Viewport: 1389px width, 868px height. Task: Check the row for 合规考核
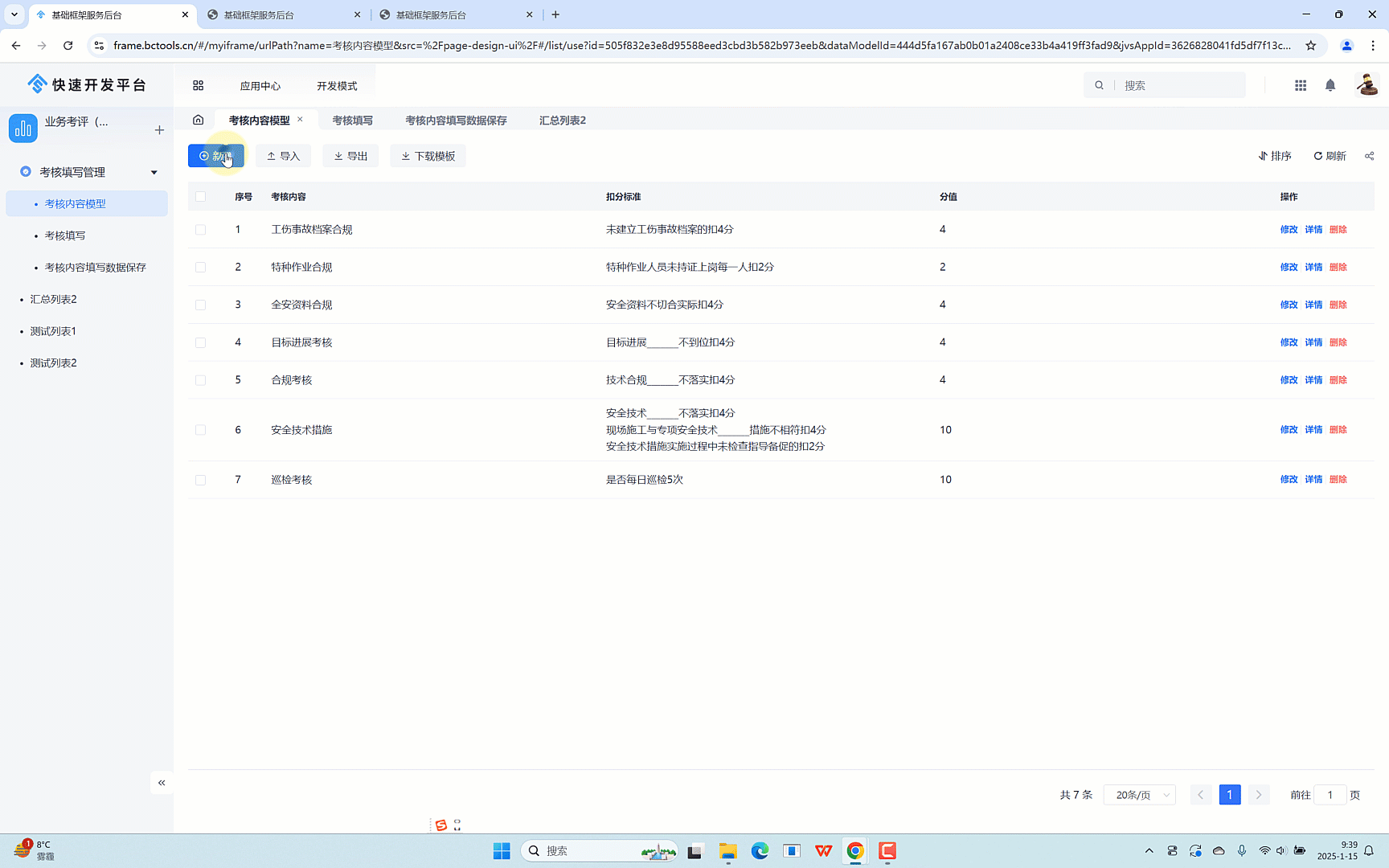(200, 381)
